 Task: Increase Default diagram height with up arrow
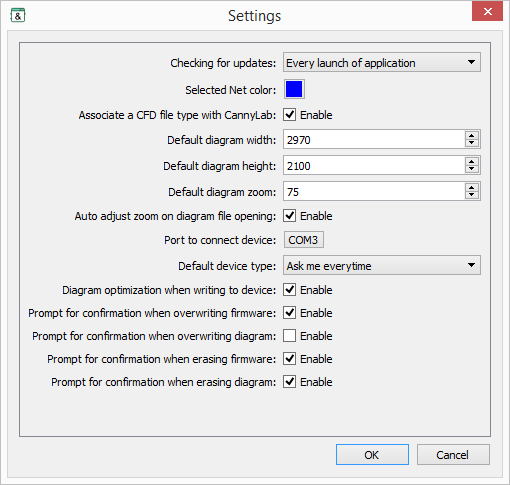pos(471,161)
